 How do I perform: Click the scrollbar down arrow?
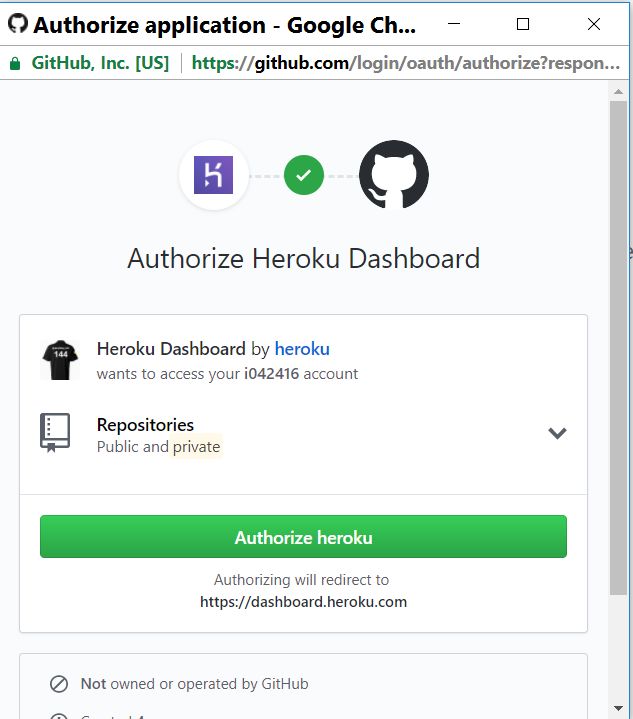pyautogui.click(x=618, y=708)
